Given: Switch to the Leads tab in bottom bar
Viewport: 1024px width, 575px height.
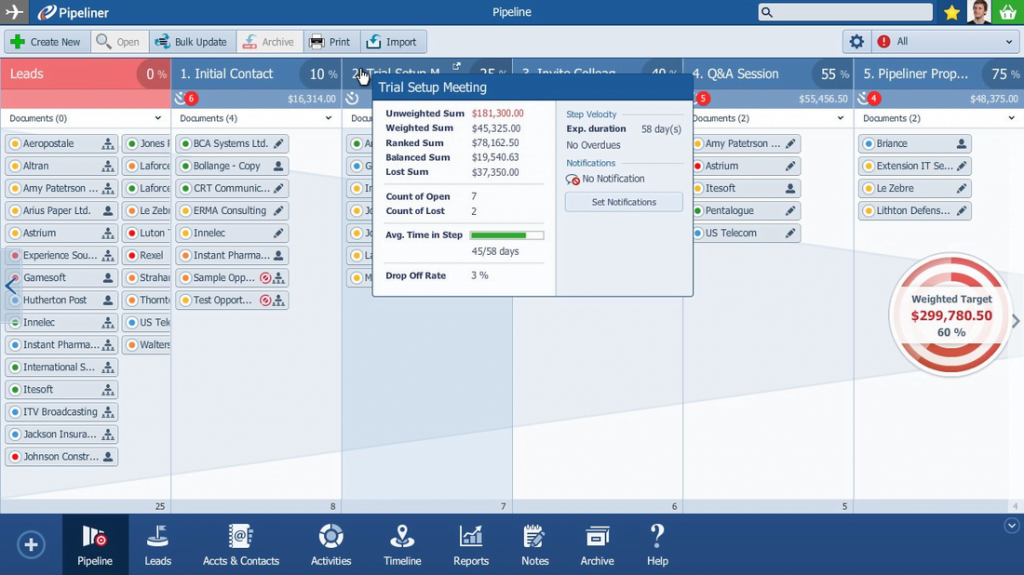Looking at the screenshot, I should [x=158, y=545].
